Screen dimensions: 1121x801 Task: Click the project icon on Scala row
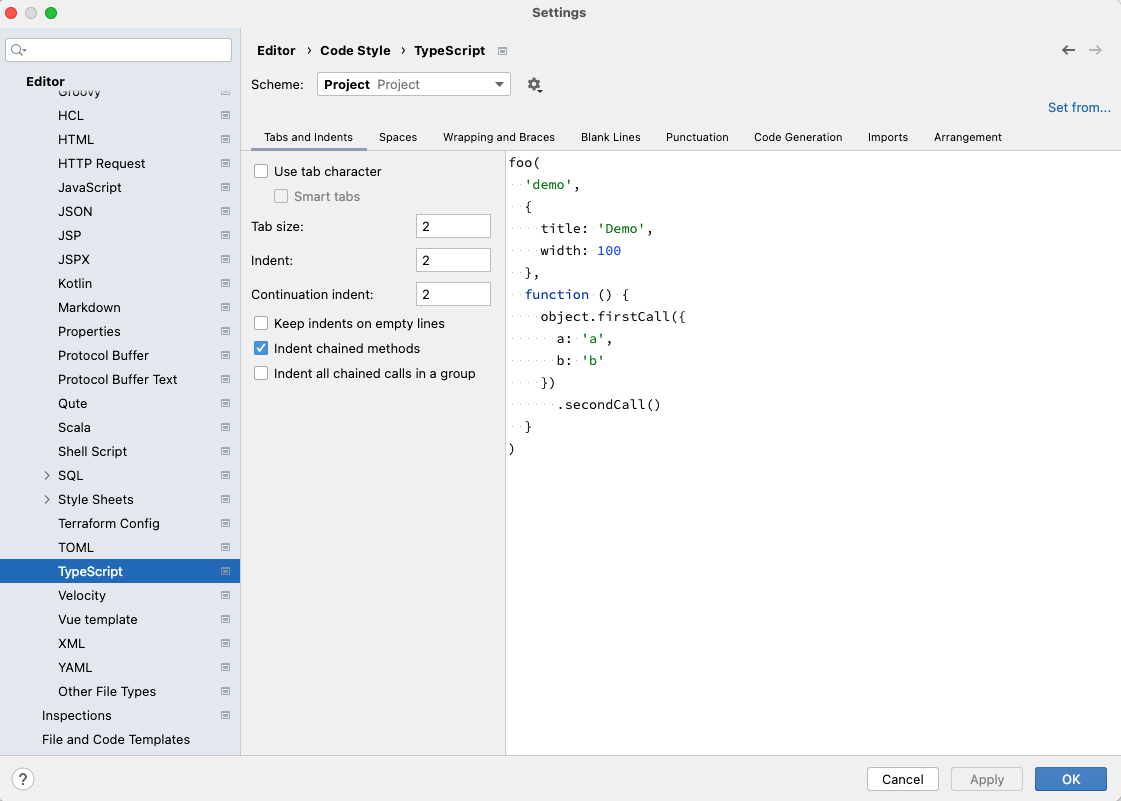coord(225,427)
